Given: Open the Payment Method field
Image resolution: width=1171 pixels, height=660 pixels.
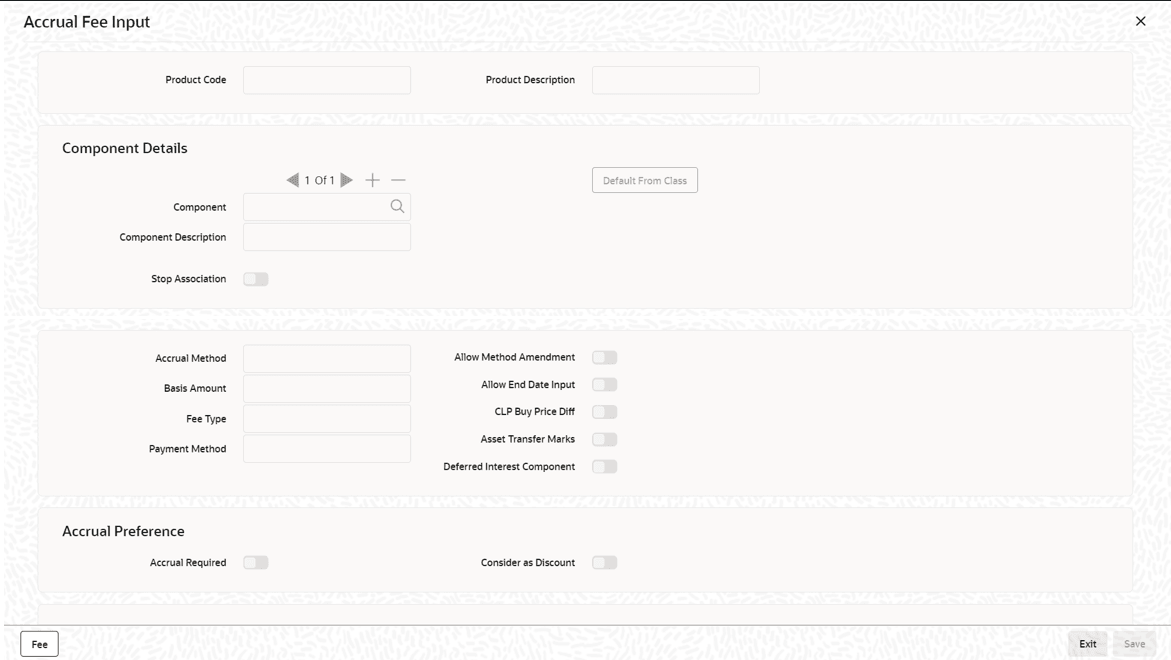Looking at the screenshot, I should click(327, 449).
